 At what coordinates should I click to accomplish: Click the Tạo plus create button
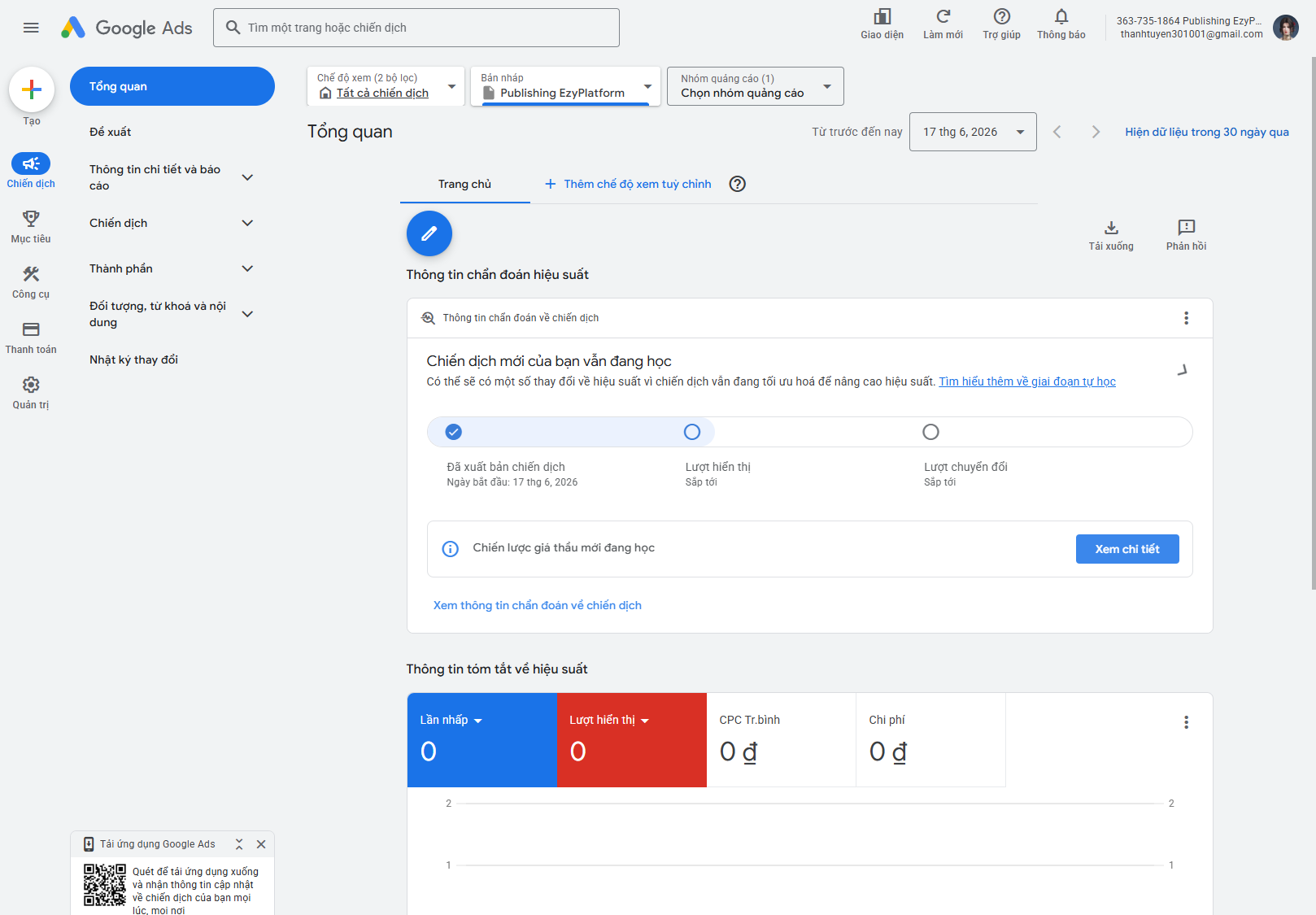(32, 89)
